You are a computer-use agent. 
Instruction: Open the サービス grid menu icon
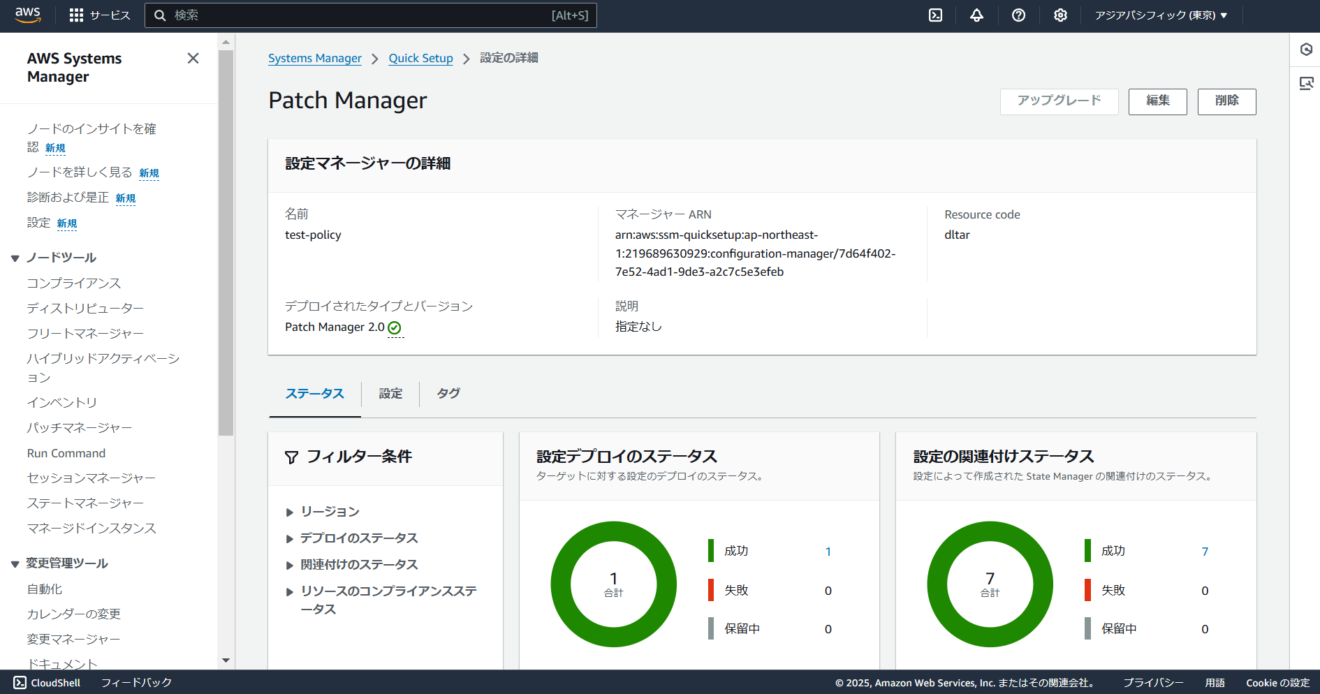point(76,14)
